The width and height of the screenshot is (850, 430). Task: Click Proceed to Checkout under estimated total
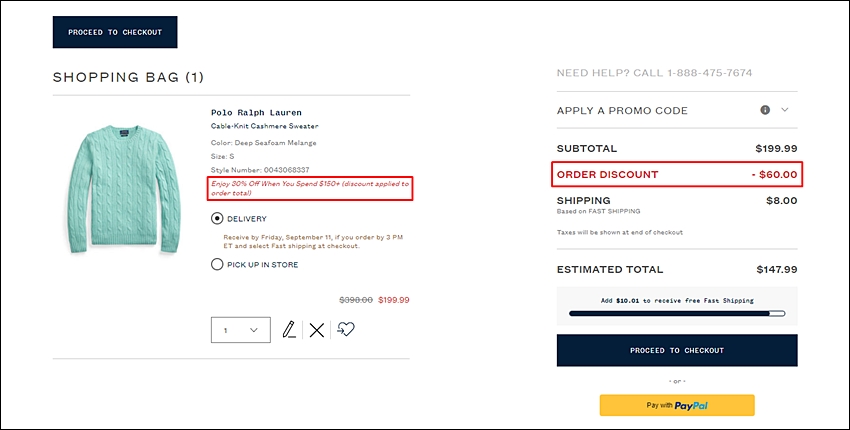click(677, 350)
